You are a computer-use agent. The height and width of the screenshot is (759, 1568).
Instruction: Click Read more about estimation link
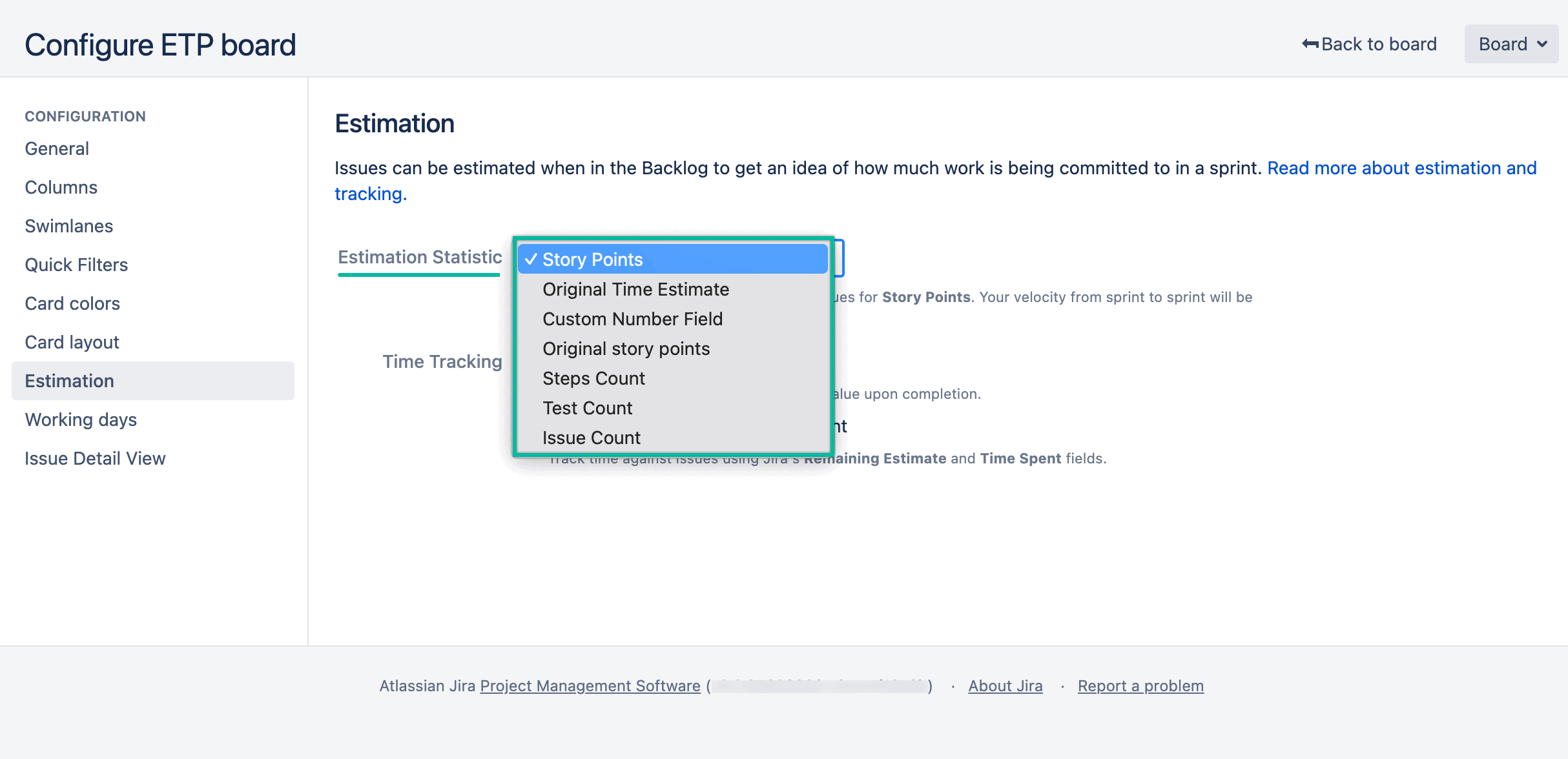pyautogui.click(x=1401, y=168)
